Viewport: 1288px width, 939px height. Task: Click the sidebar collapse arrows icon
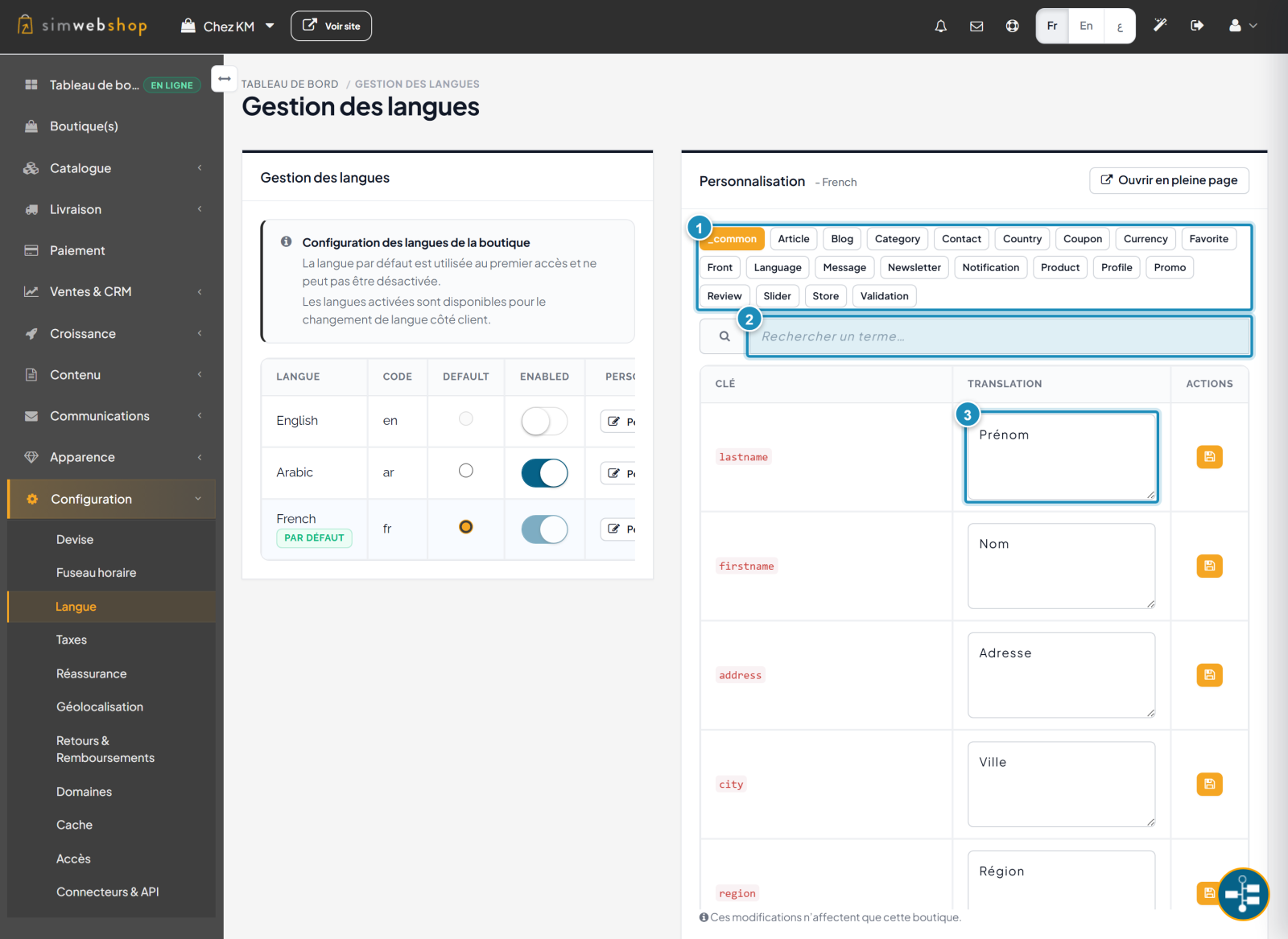(x=225, y=79)
